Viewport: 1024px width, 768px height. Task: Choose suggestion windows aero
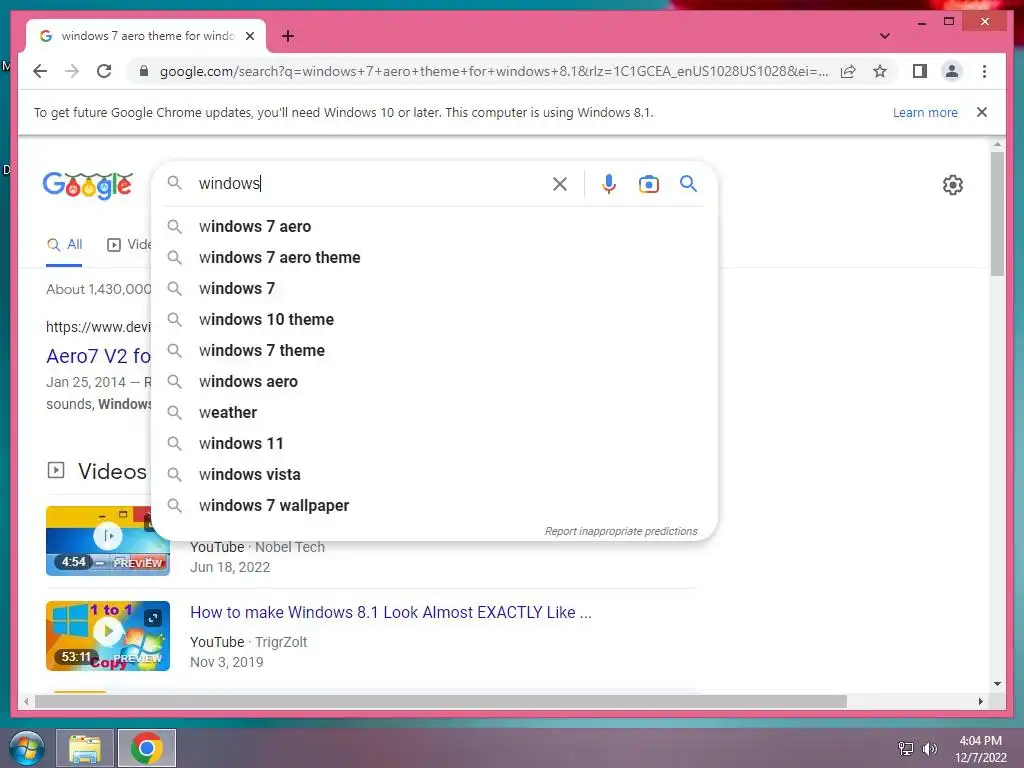pyautogui.click(x=434, y=381)
